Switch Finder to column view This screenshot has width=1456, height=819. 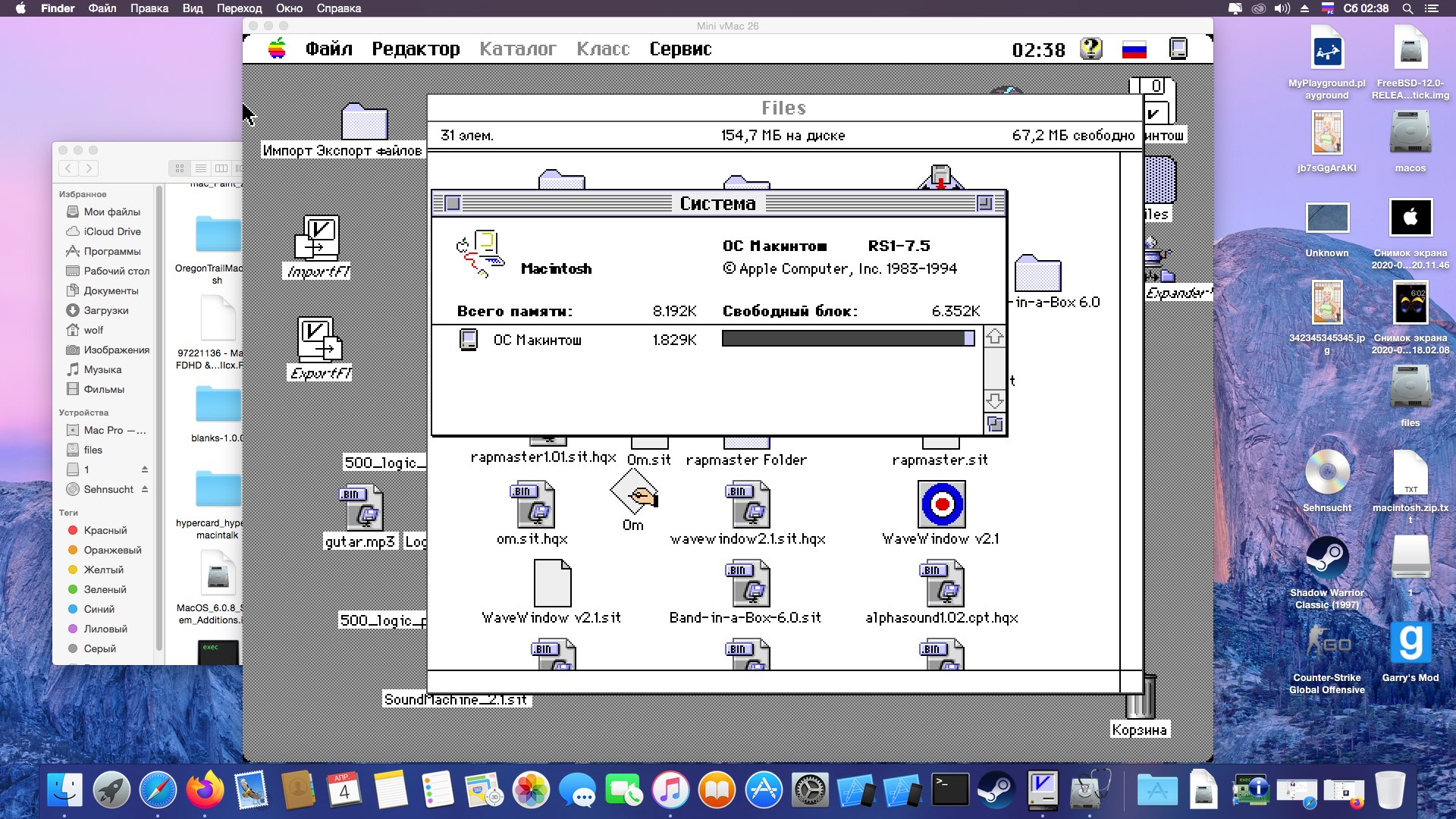(221, 168)
